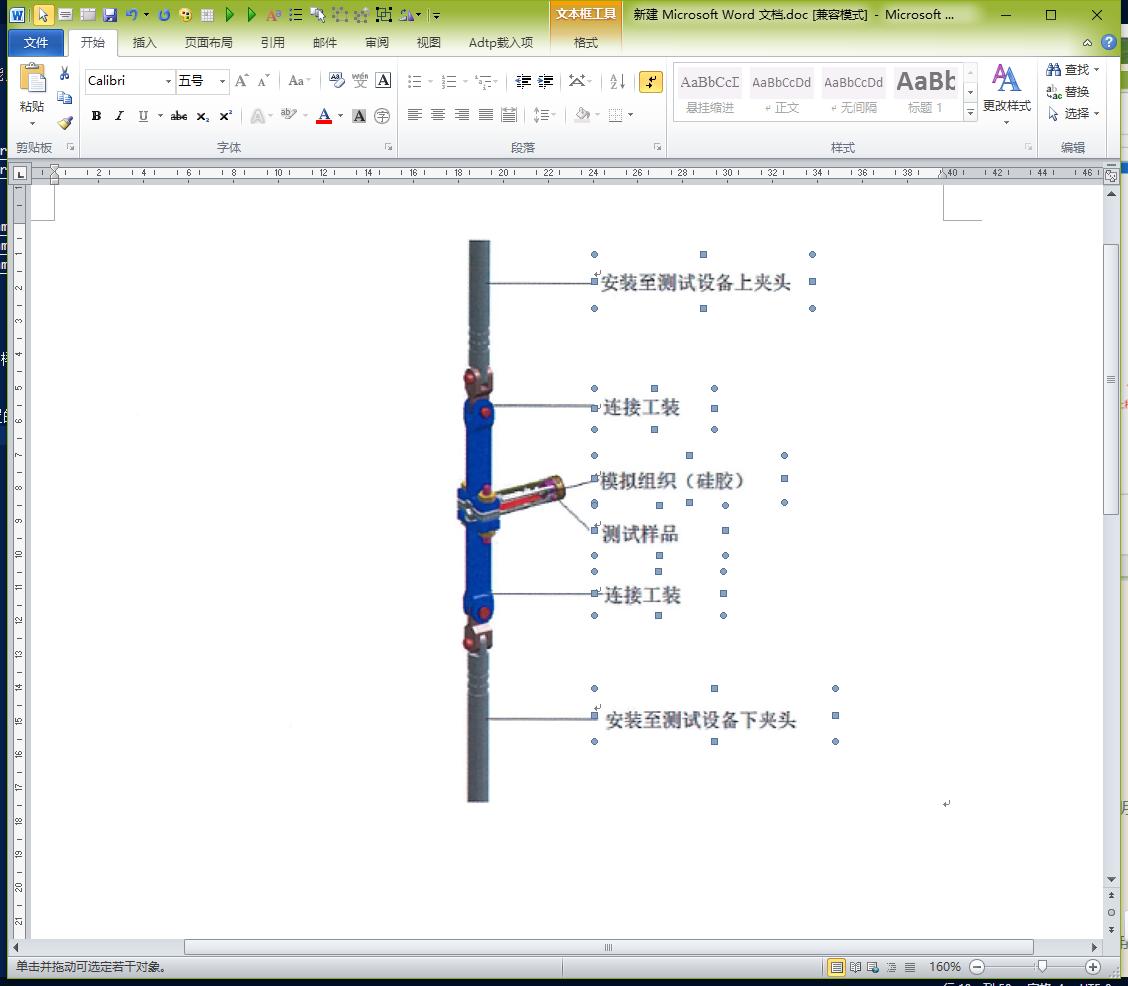Select the 测试样品 text box in document

pyautogui.click(x=640, y=535)
